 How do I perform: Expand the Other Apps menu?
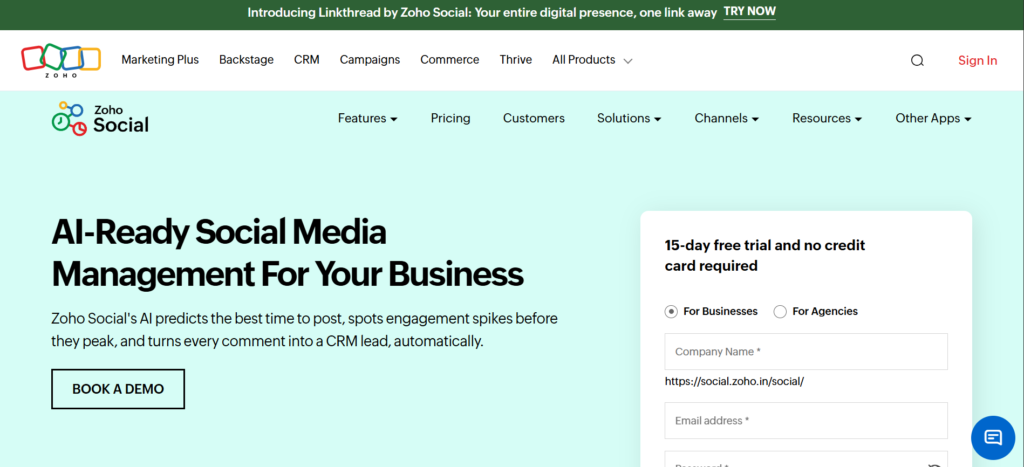coord(933,118)
